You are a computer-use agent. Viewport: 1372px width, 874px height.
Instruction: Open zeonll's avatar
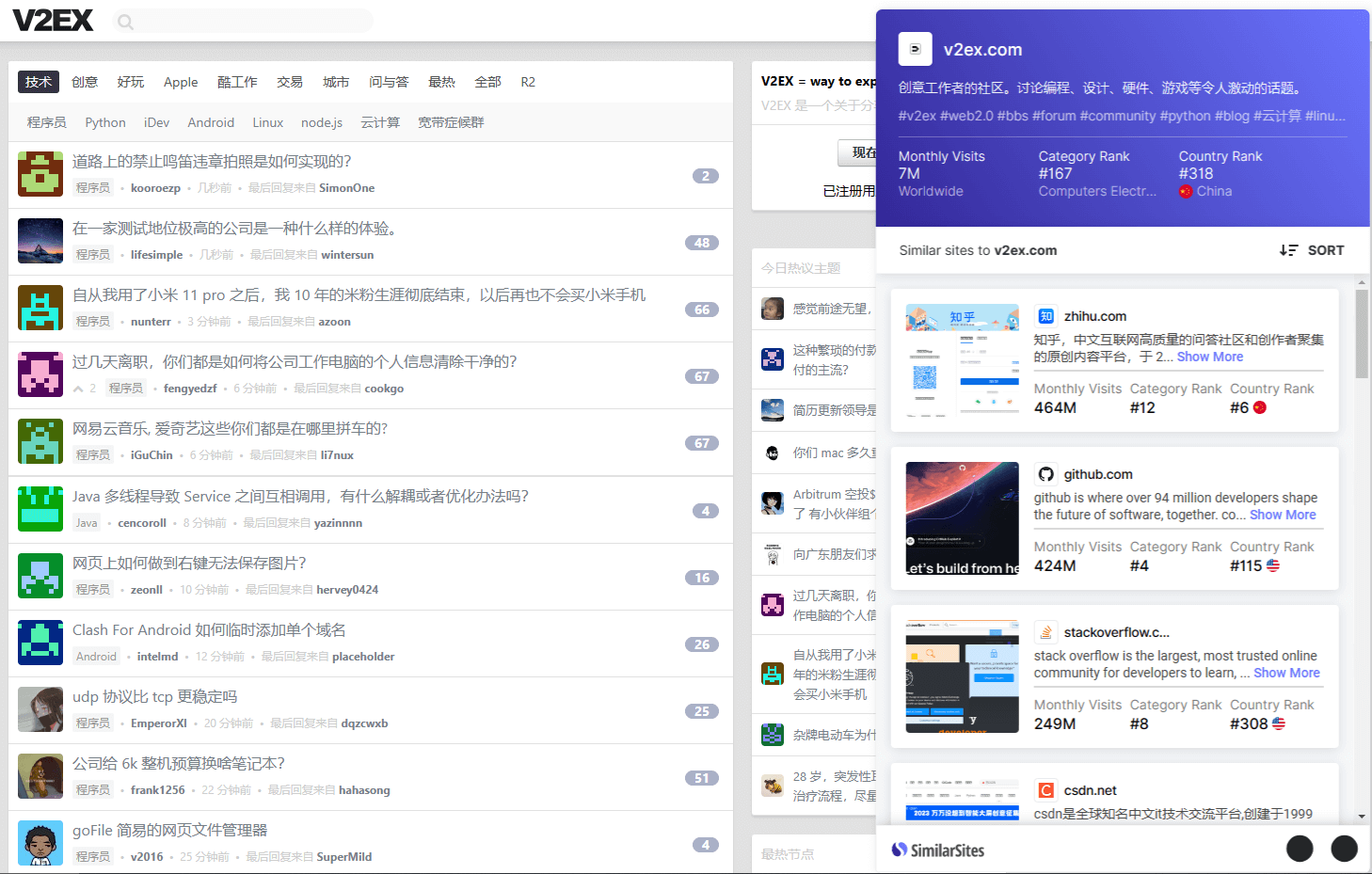pos(40,576)
